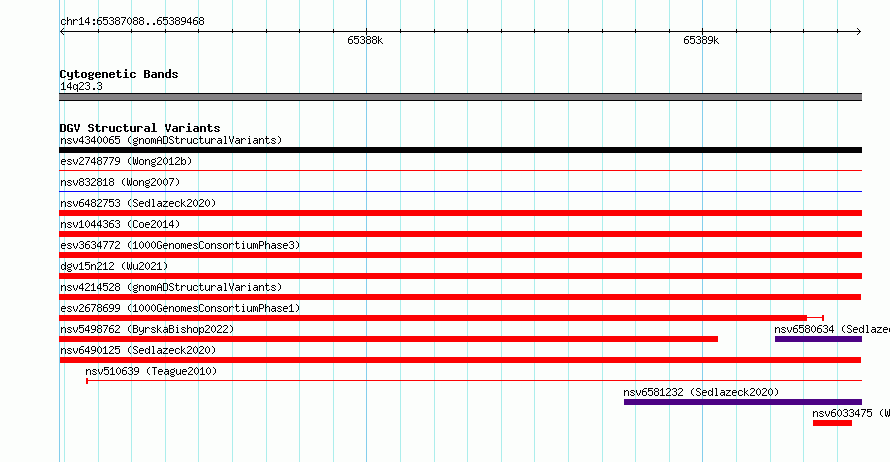Viewport: 890px width, 462px height.
Task: Click esv3634772 (1000GenomesConsortiumPhase3) label
Action: pos(180,245)
